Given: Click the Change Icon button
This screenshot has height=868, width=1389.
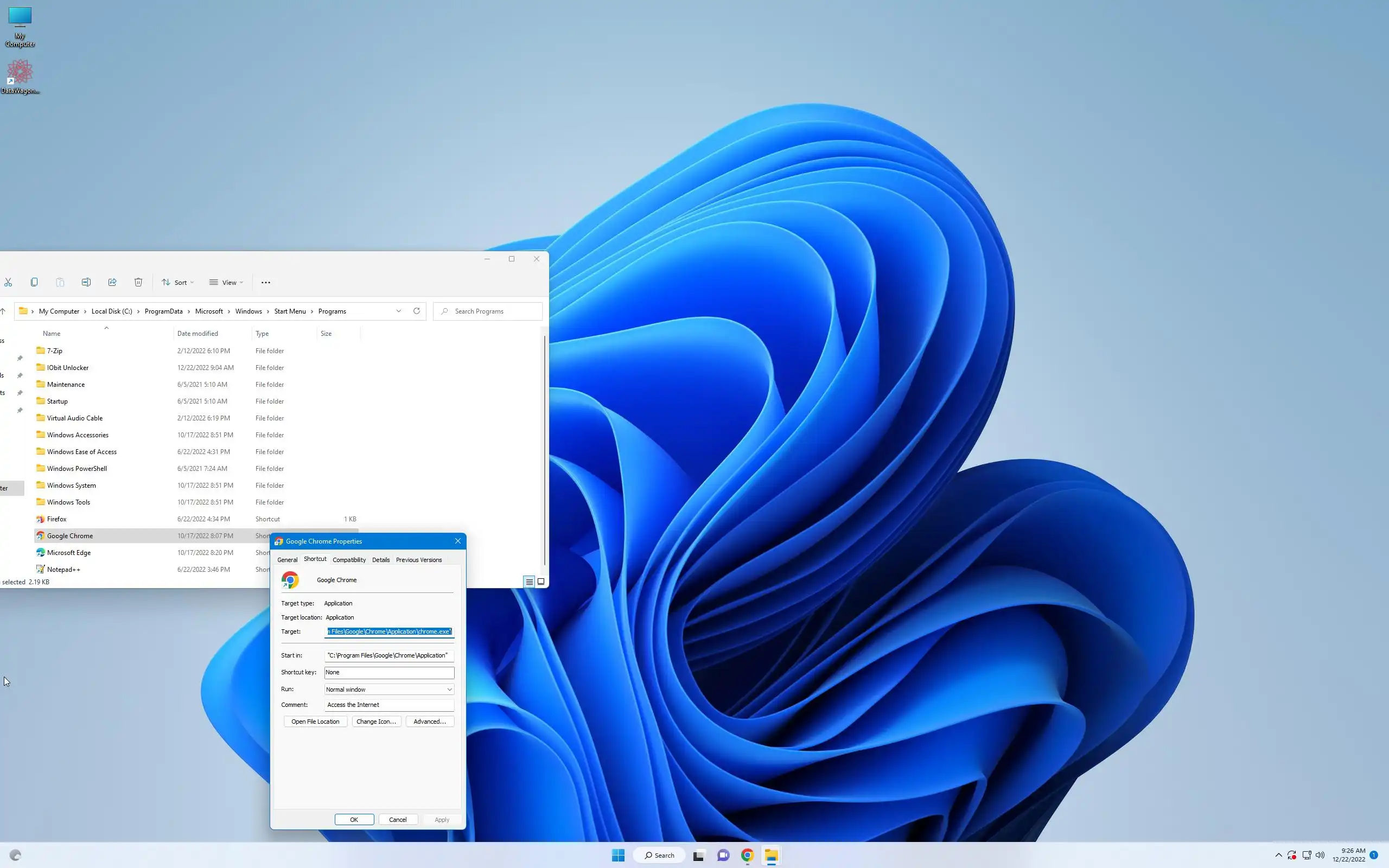Looking at the screenshot, I should (376, 722).
